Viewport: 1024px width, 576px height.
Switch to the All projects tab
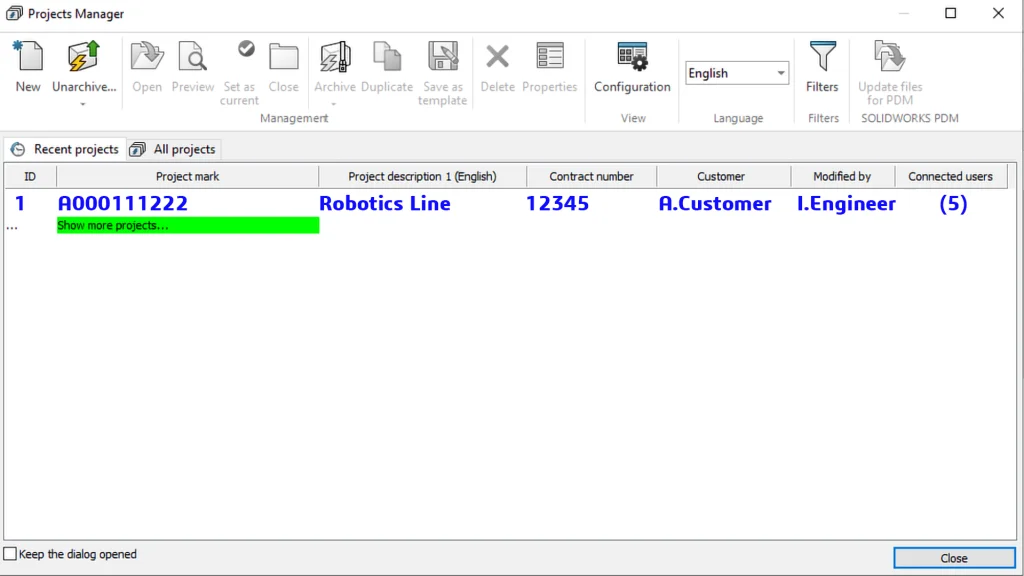pos(174,149)
